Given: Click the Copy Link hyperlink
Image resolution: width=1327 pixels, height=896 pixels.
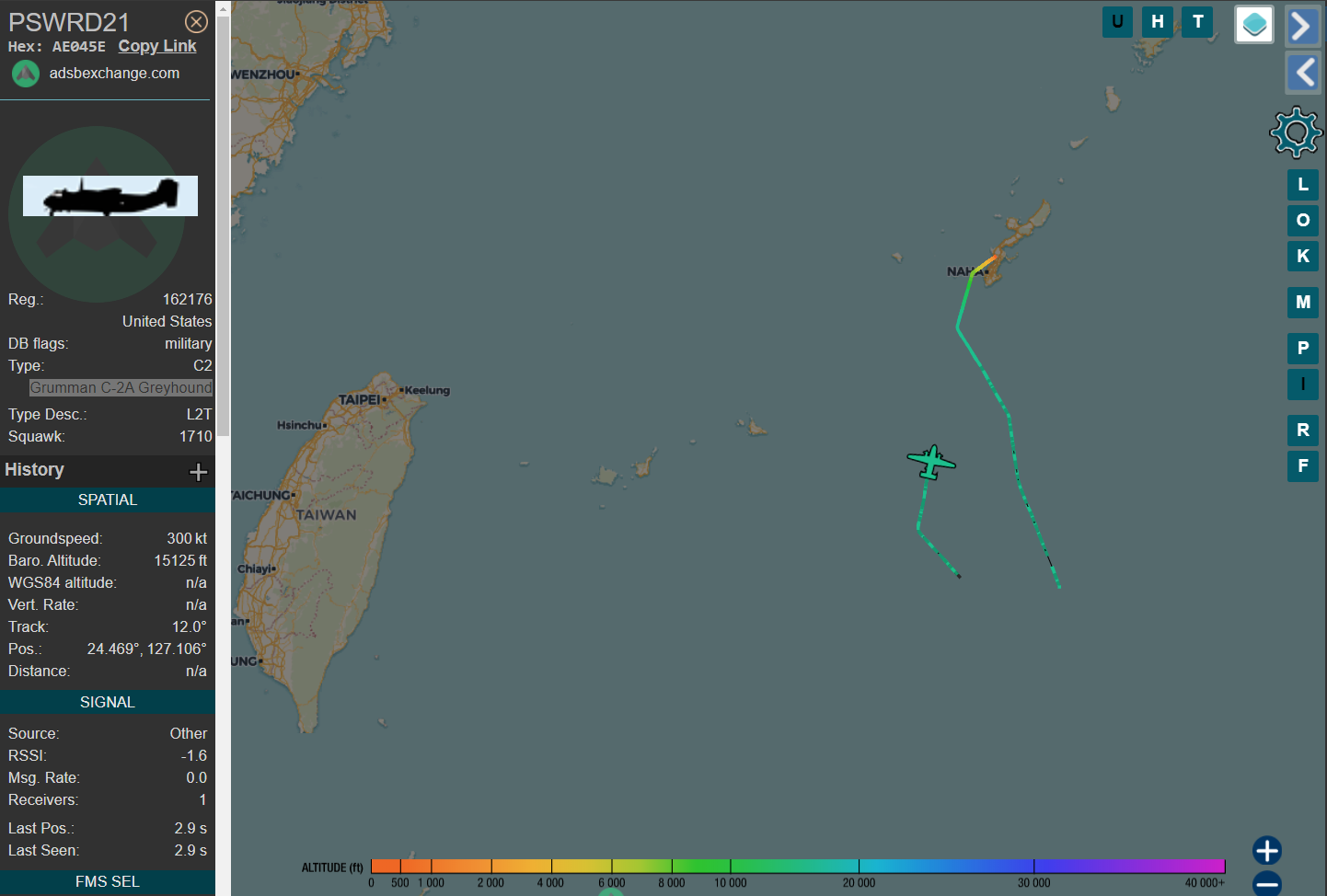Looking at the screenshot, I should pyautogui.click(x=157, y=46).
